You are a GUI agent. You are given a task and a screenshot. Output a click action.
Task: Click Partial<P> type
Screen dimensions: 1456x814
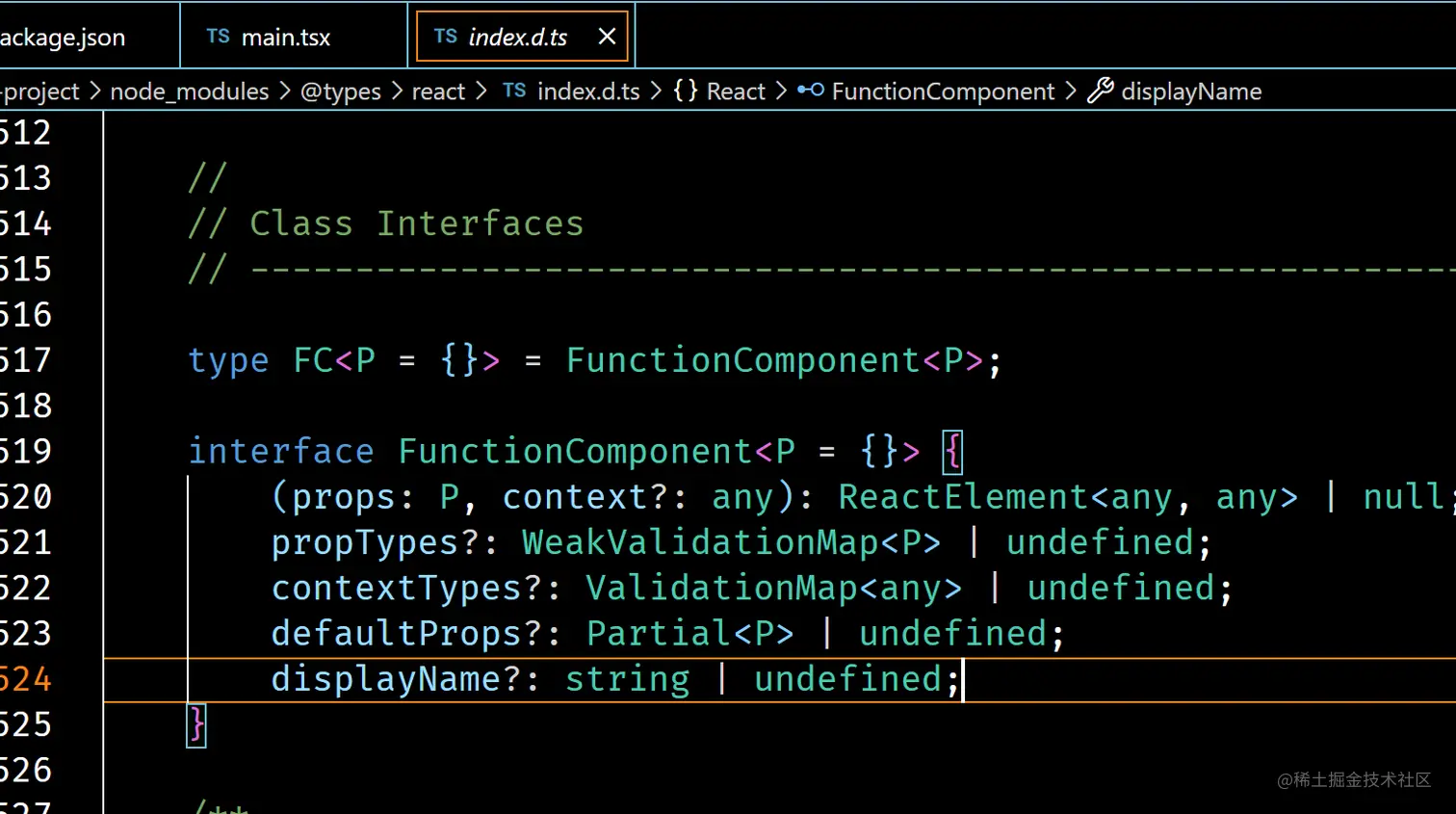coord(690,633)
